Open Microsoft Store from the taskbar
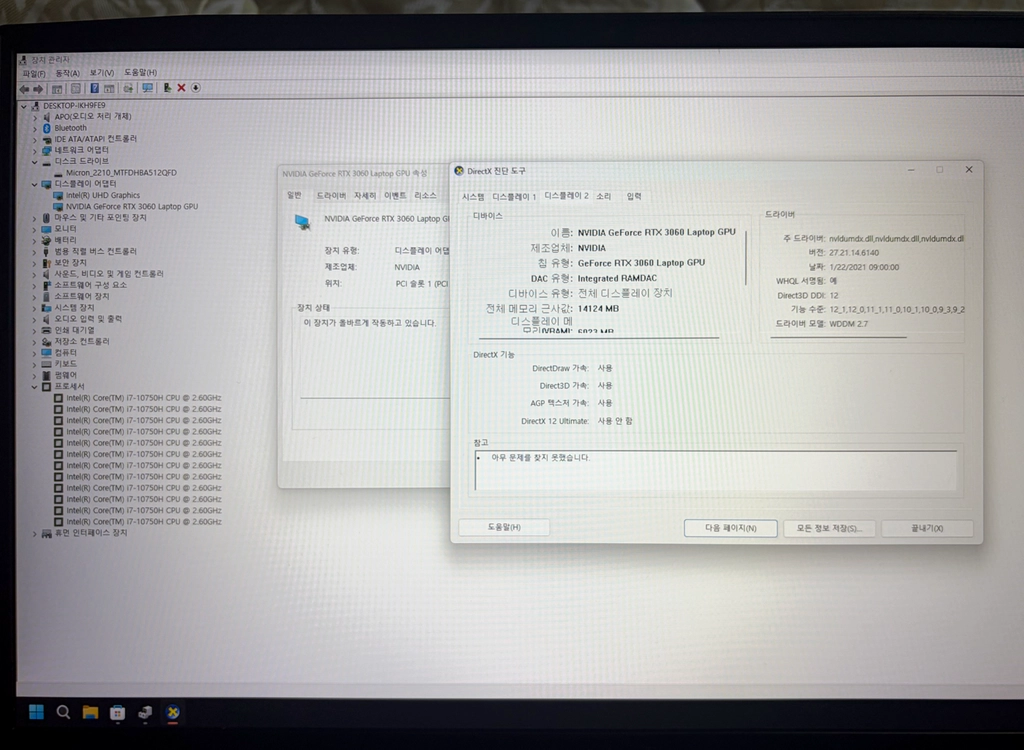 [118, 713]
